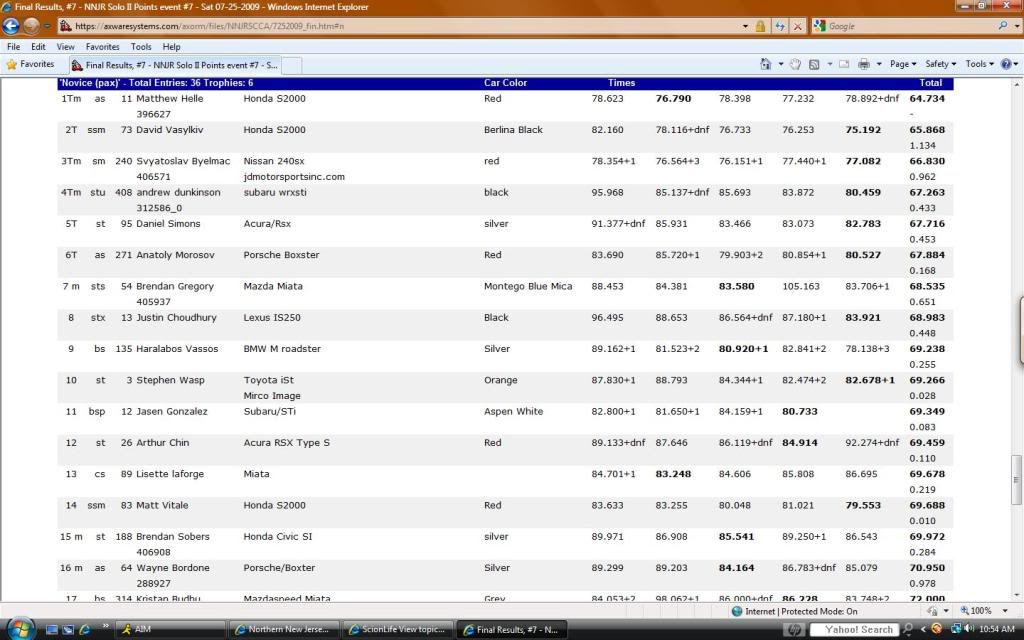The height and width of the screenshot is (640, 1024).
Task: Expand the Home button dropdown arrow
Action: (x=780, y=64)
